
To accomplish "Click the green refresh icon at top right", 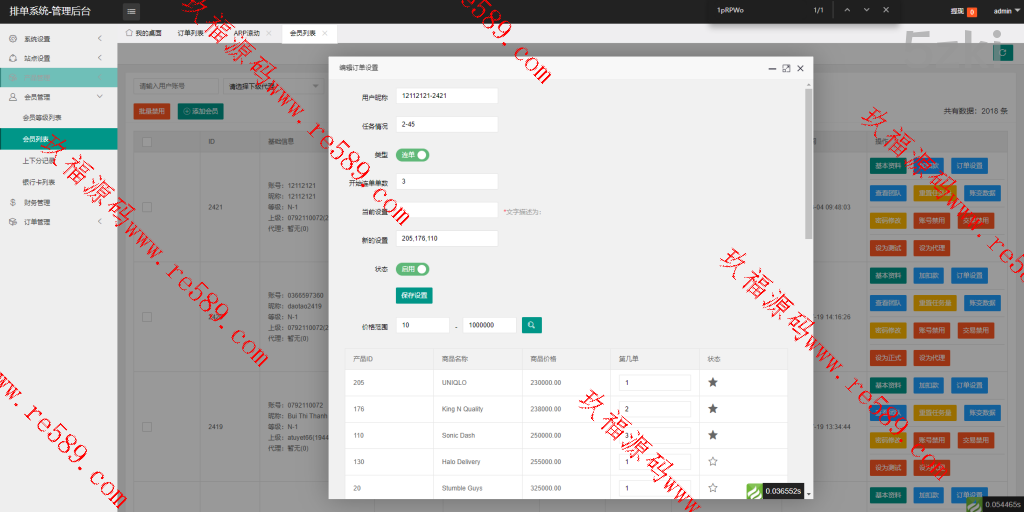I will click(1002, 53).
